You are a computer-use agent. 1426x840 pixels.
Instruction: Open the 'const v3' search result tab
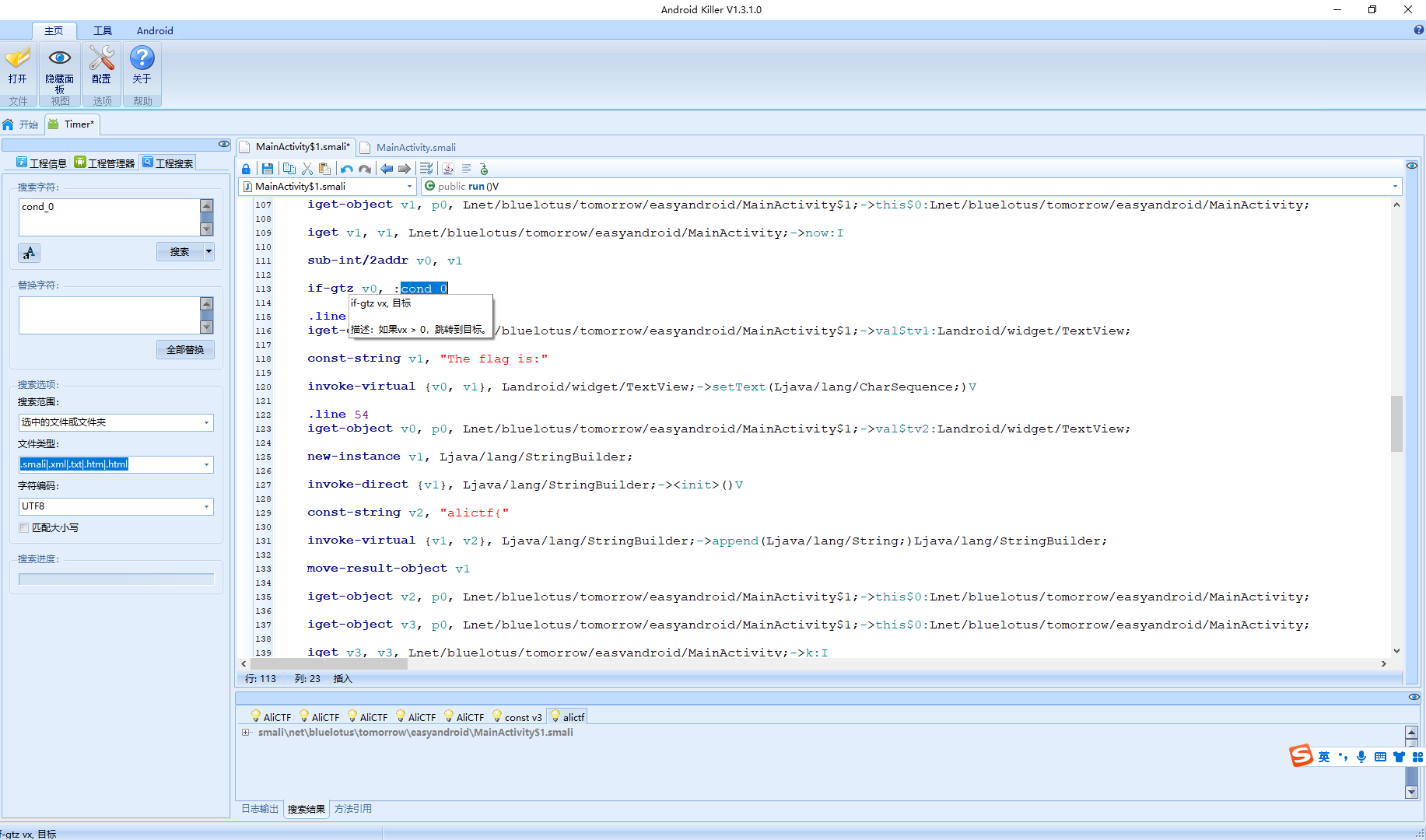(517, 717)
